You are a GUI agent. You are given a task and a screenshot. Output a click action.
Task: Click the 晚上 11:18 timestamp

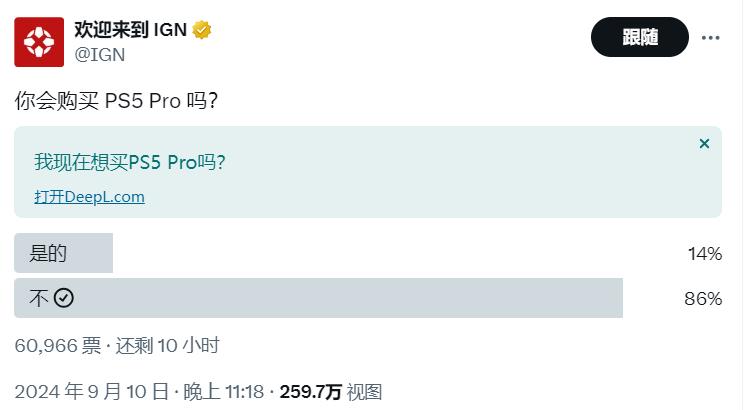[x=223, y=392]
